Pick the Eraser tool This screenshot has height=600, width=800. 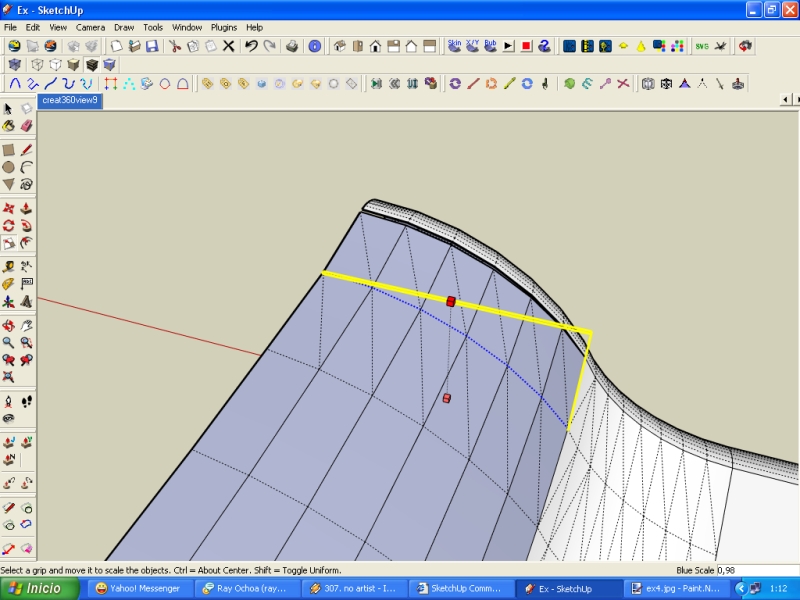(27, 126)
